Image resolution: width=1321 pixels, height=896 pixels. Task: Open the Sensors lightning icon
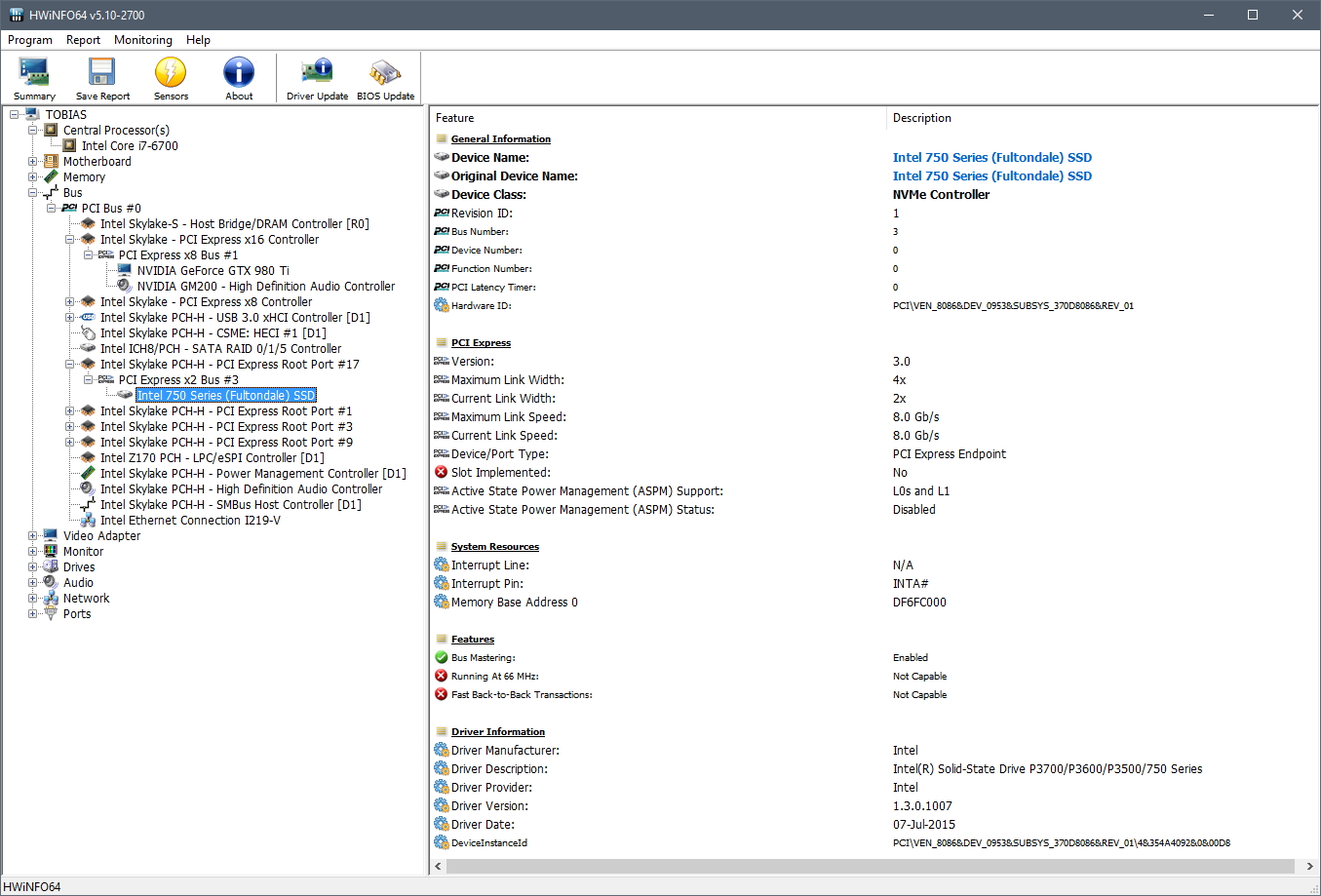171,79
